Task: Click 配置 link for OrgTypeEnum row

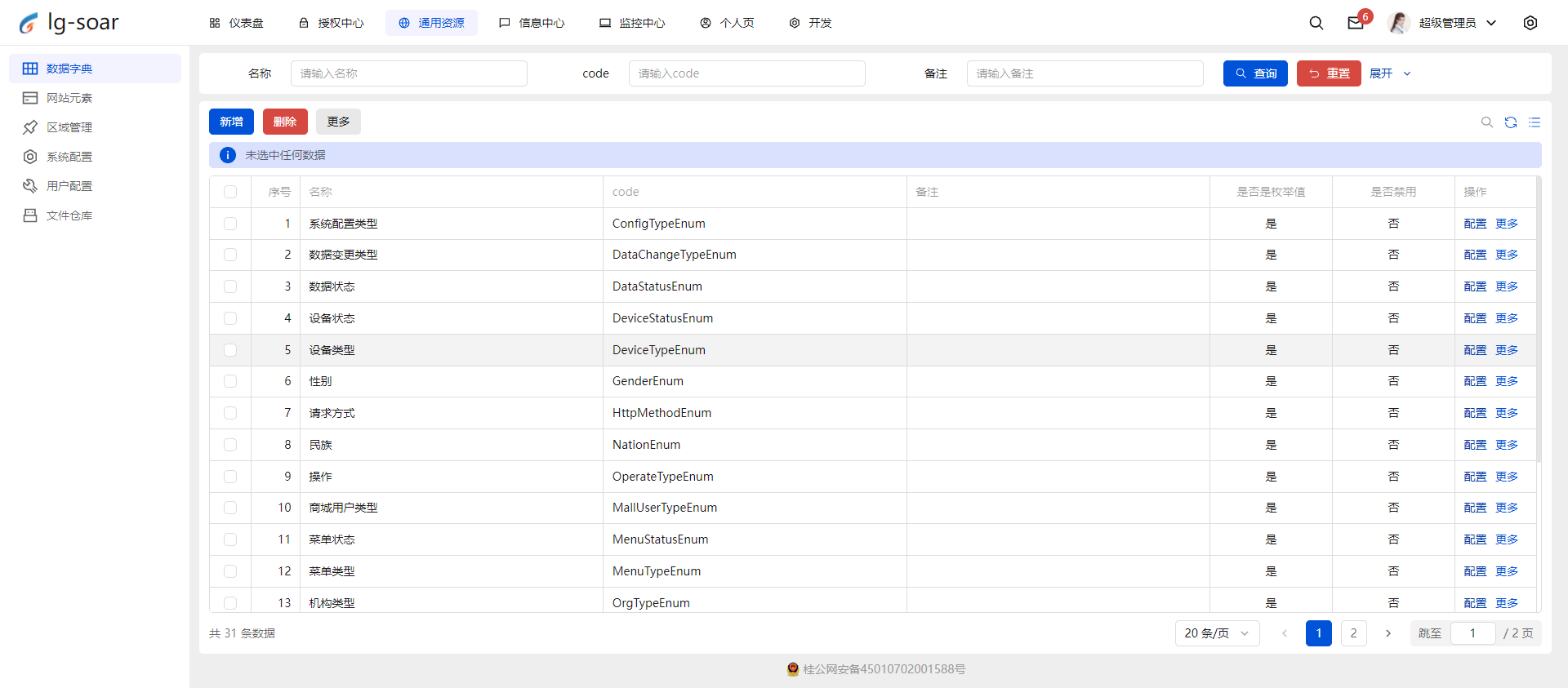Action: [x=1475, y=603]
